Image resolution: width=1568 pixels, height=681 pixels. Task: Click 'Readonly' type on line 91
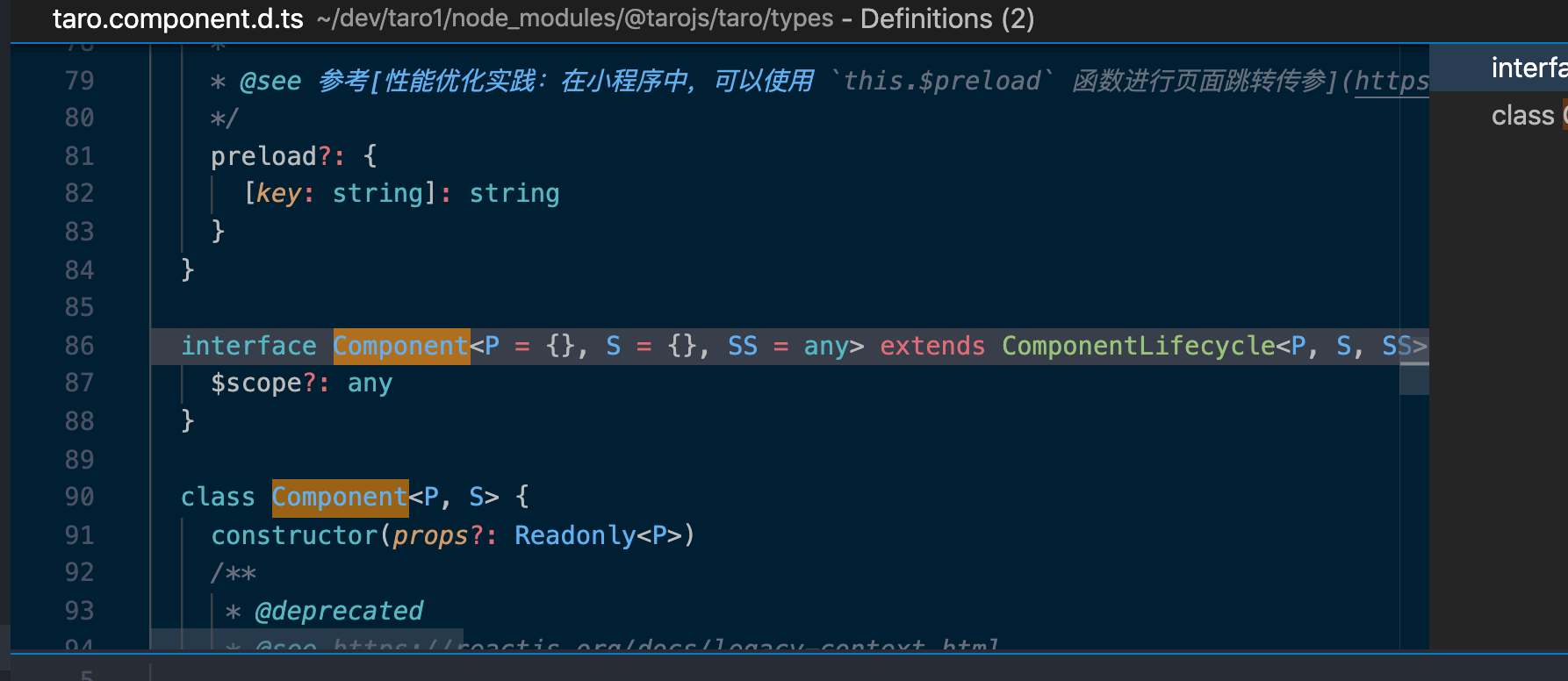[x=575, y=535]
